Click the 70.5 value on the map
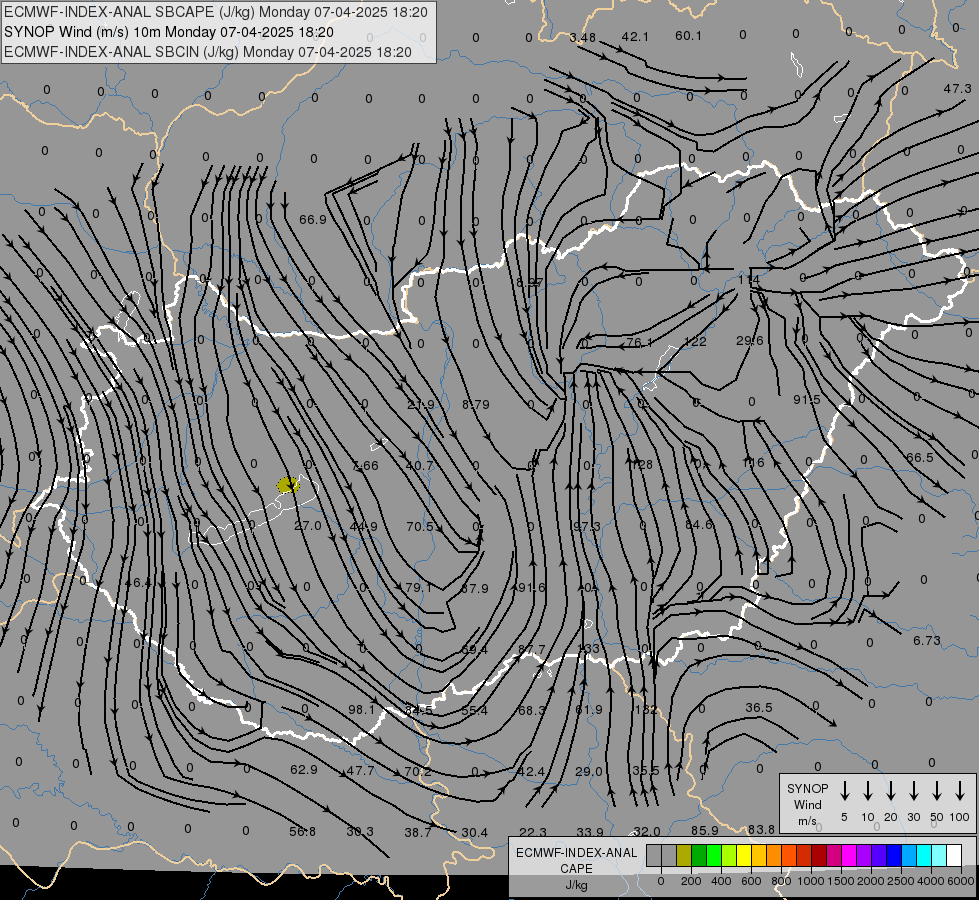Screen dimensions: 979x900 click(420, 526)
